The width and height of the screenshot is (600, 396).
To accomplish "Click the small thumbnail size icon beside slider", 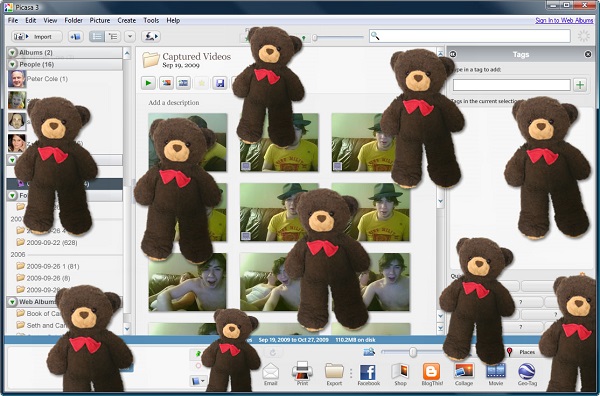I will tap(368, 352).
